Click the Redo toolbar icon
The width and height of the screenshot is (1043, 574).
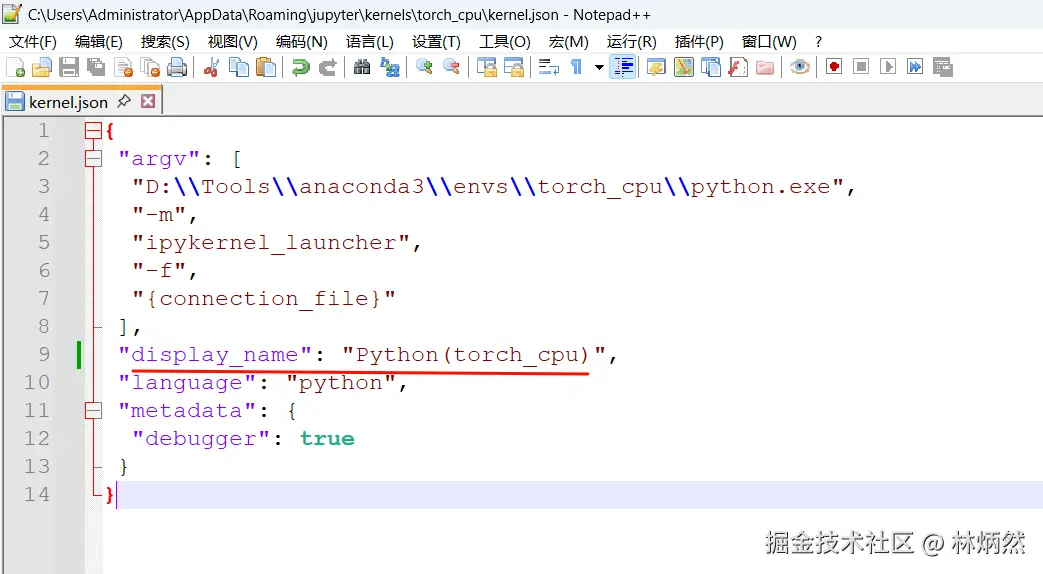pos(327,67)
